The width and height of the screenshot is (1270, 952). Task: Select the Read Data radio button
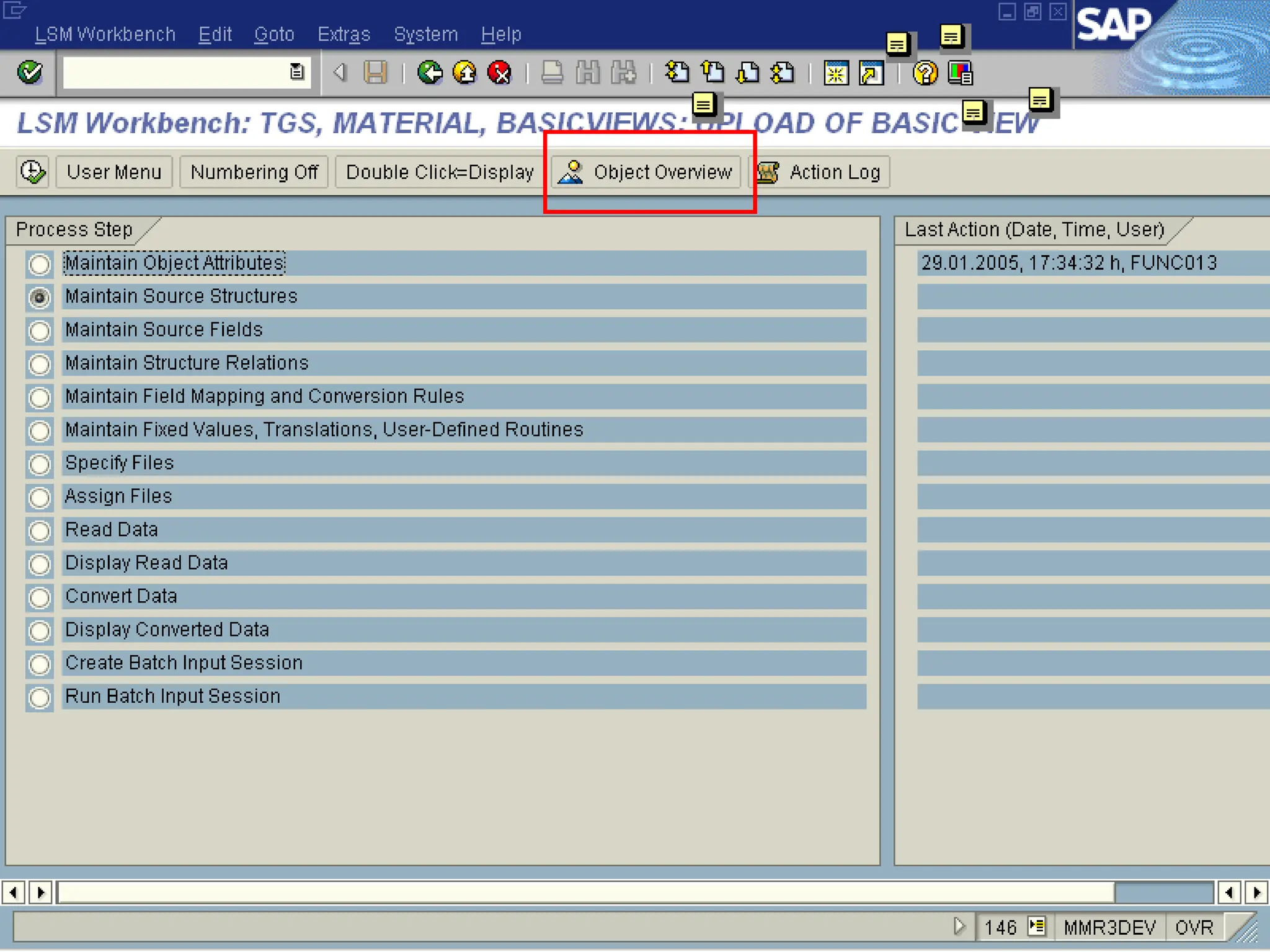[x=40, y=531]
